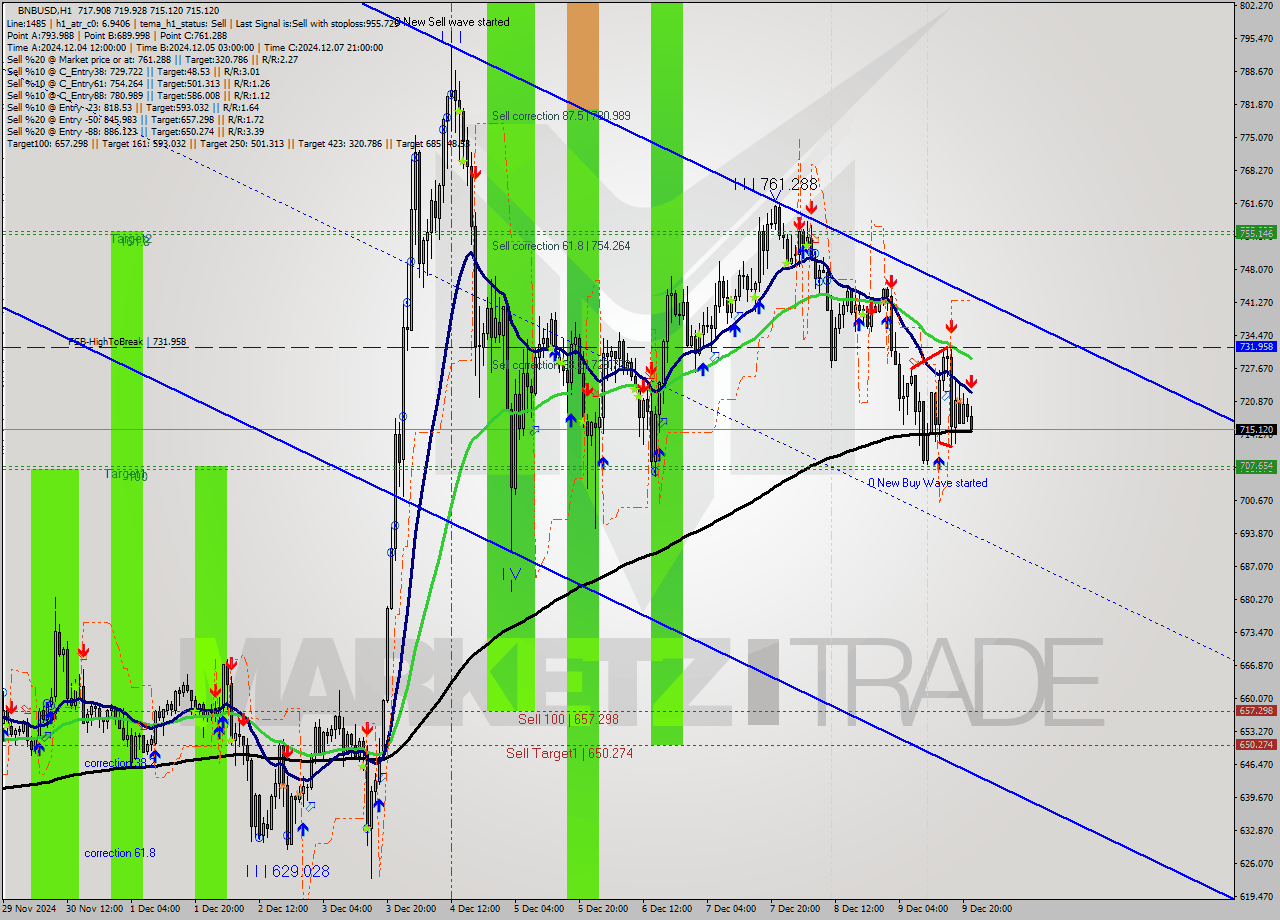Screen dimensions: 1280x920
Task: Click the 'Target100: 657.298' info line
Action: (238, 144)
